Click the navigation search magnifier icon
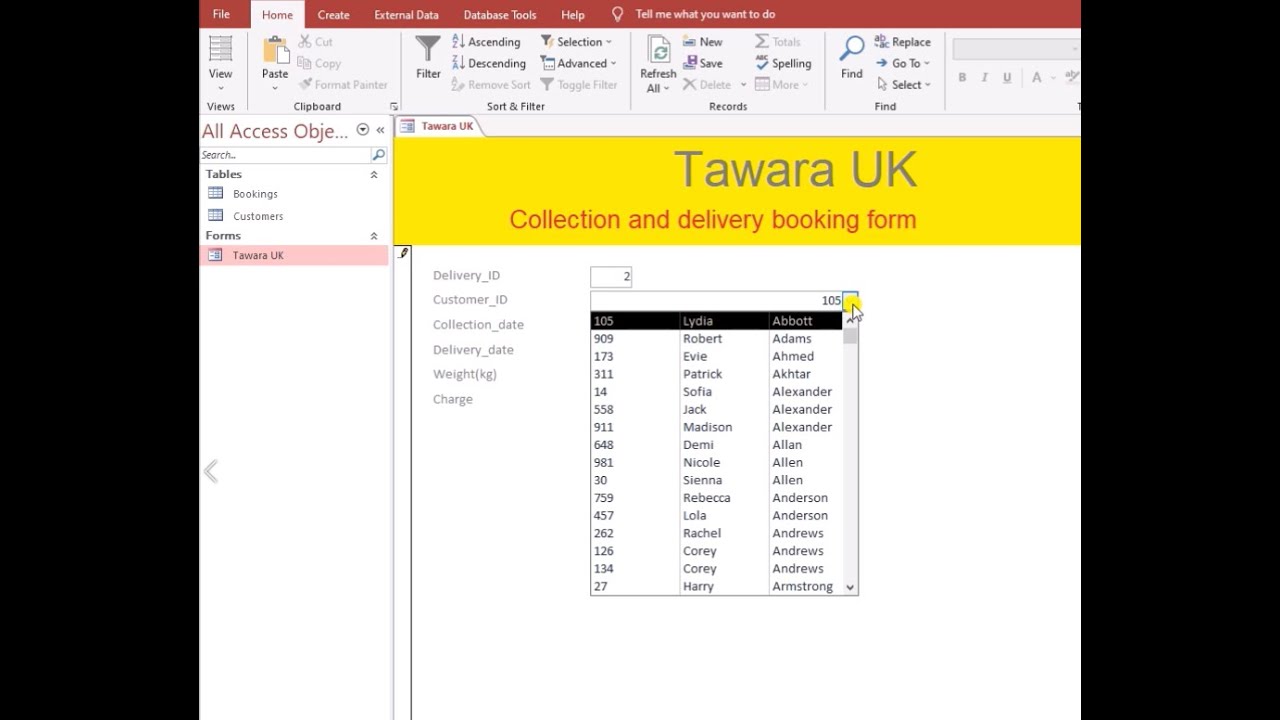Screen dimensions: 1280x720 tap(379, 155)
